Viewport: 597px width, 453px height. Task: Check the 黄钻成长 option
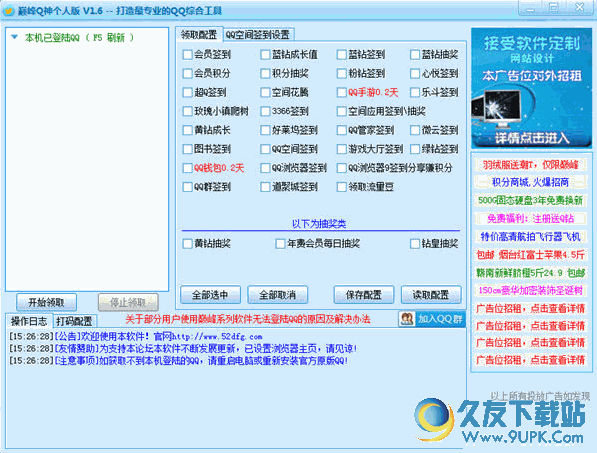187,130
